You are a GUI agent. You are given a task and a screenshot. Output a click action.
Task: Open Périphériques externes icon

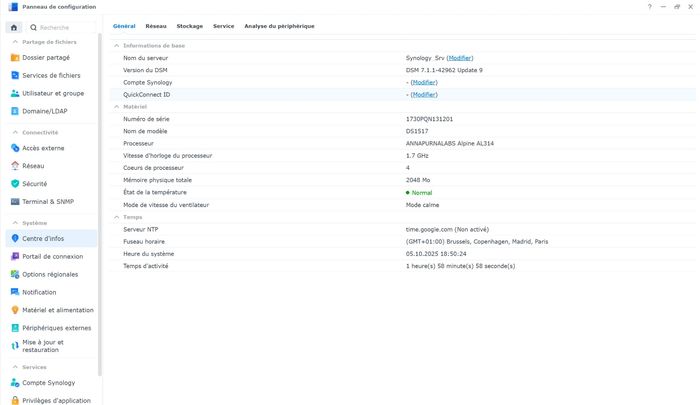15,328
